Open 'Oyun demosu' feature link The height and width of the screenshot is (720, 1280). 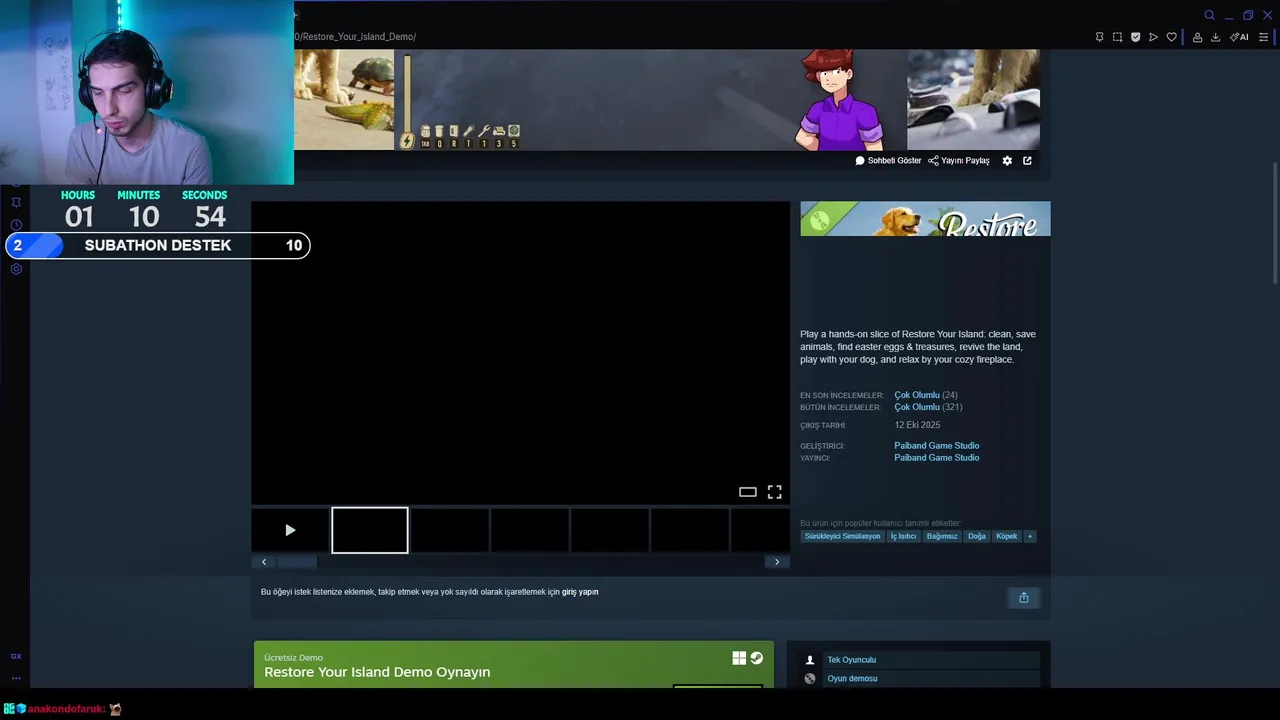852,679
